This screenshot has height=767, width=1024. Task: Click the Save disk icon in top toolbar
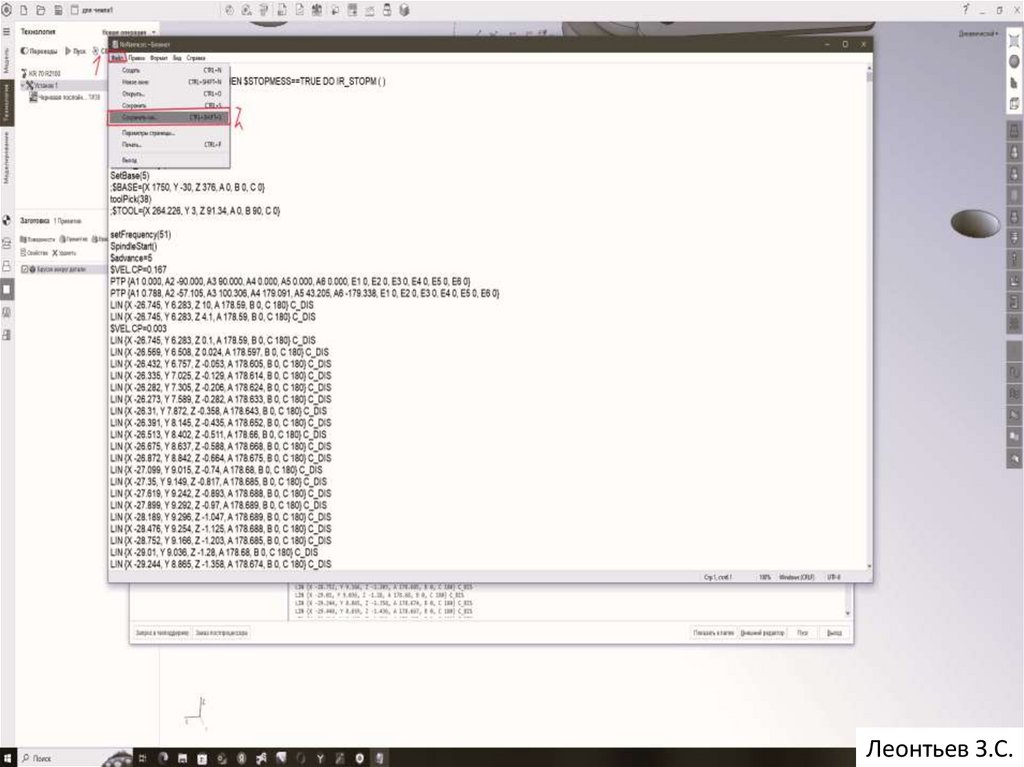(x=57, y=10)
